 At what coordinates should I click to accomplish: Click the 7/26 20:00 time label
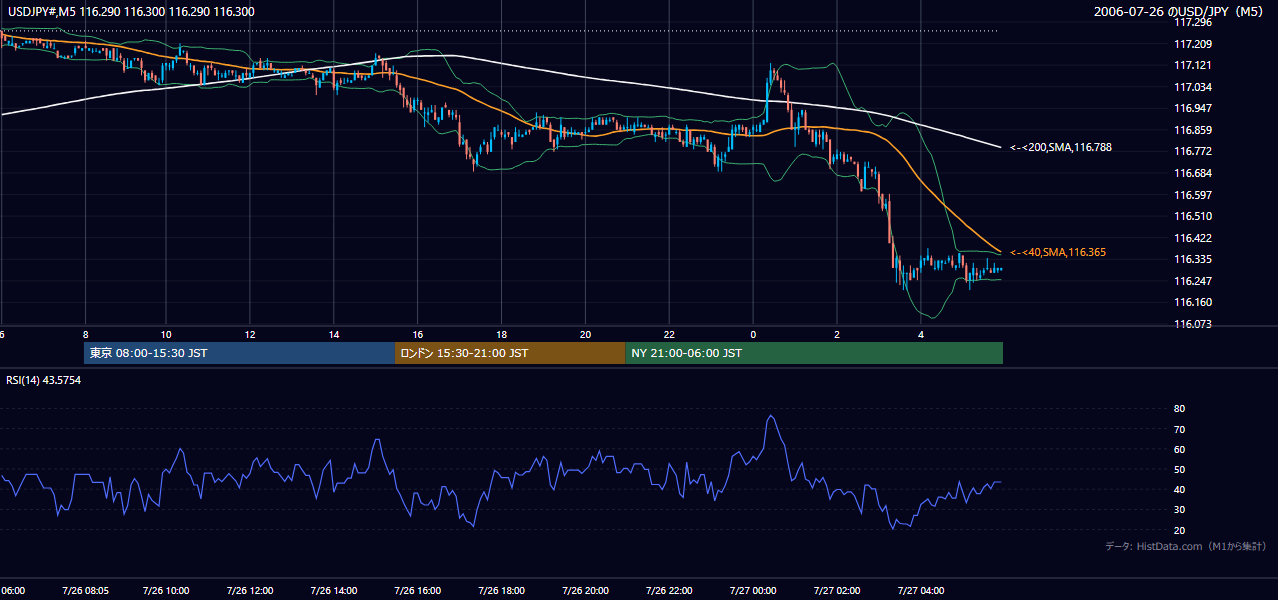click(586, 590)
